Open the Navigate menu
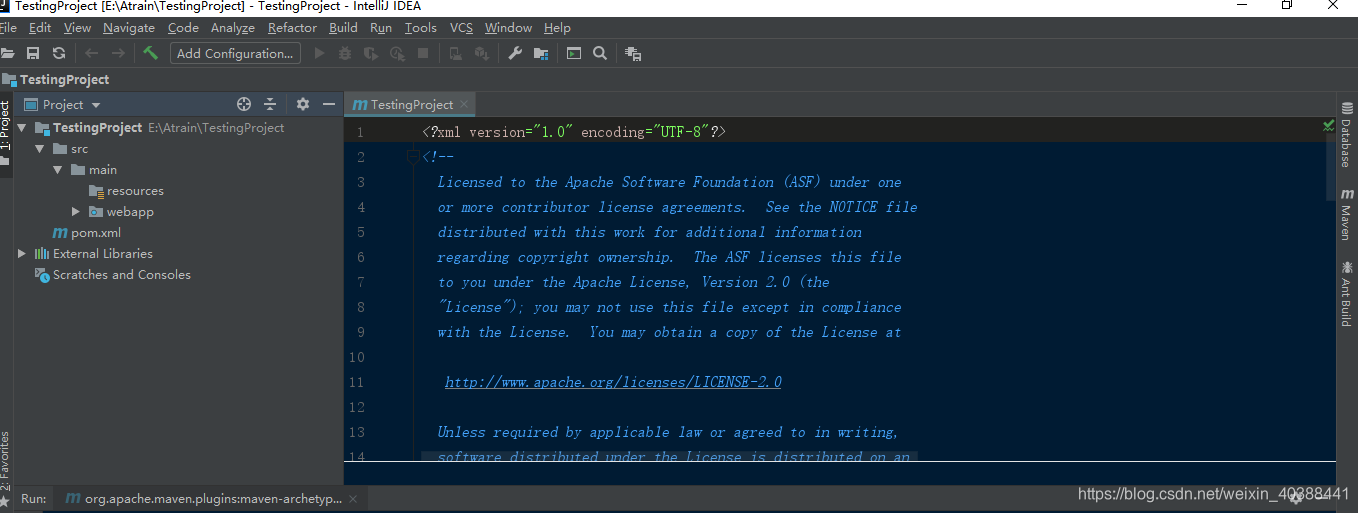The width and height of the screenshot is (1358, 513). (129, 28)
